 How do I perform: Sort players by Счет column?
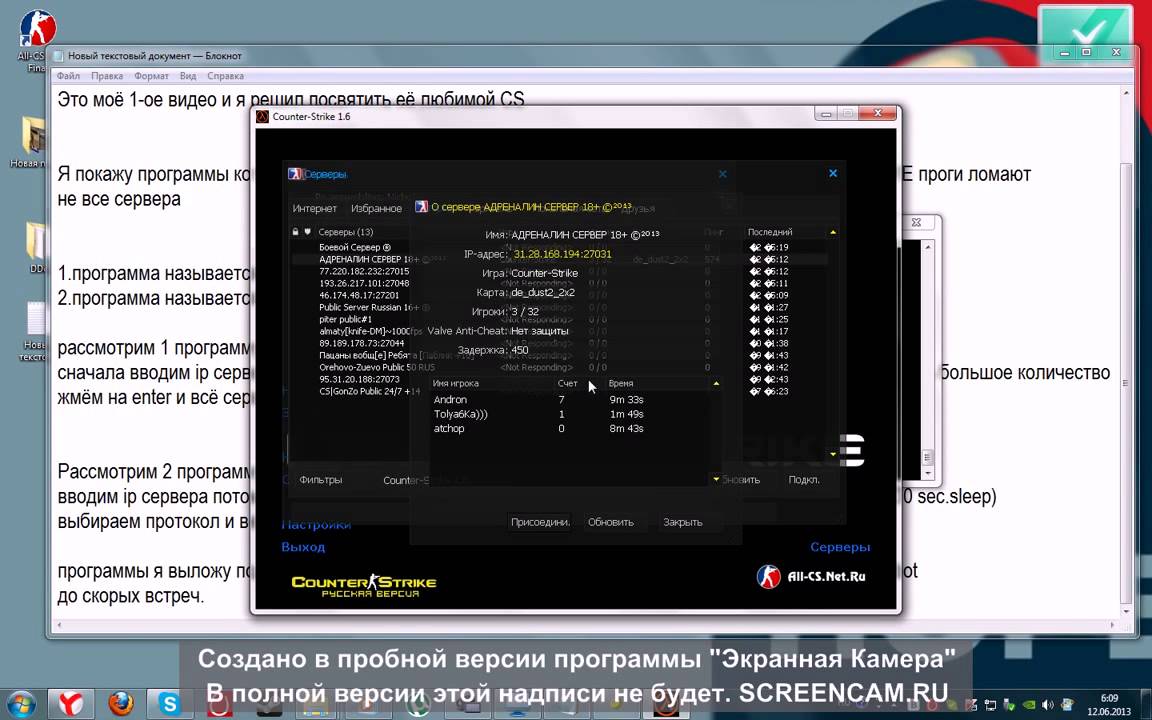568,384
